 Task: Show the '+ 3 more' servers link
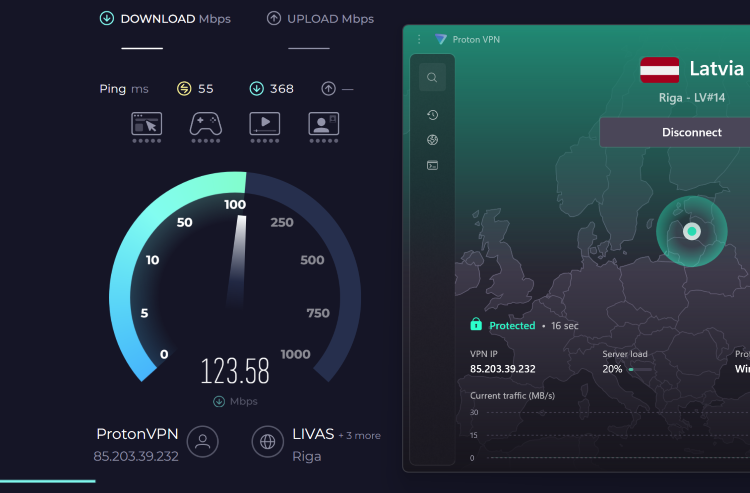360,436
